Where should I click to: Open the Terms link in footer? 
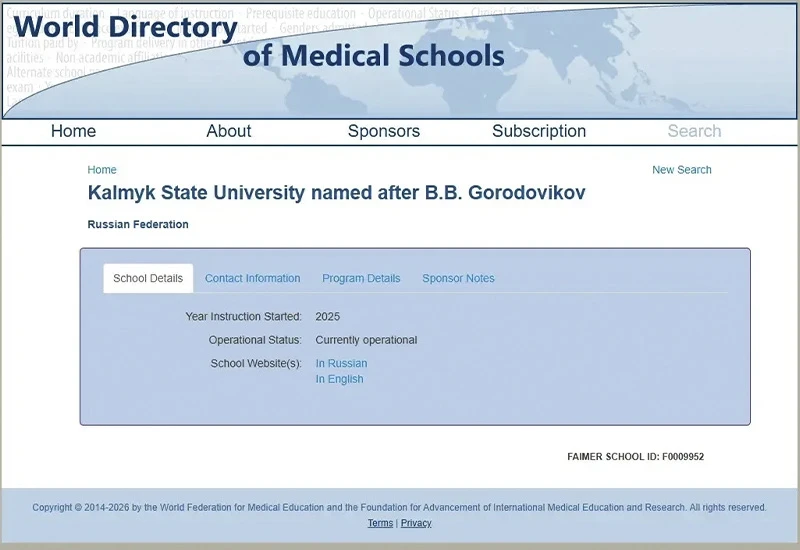(380, 523)
